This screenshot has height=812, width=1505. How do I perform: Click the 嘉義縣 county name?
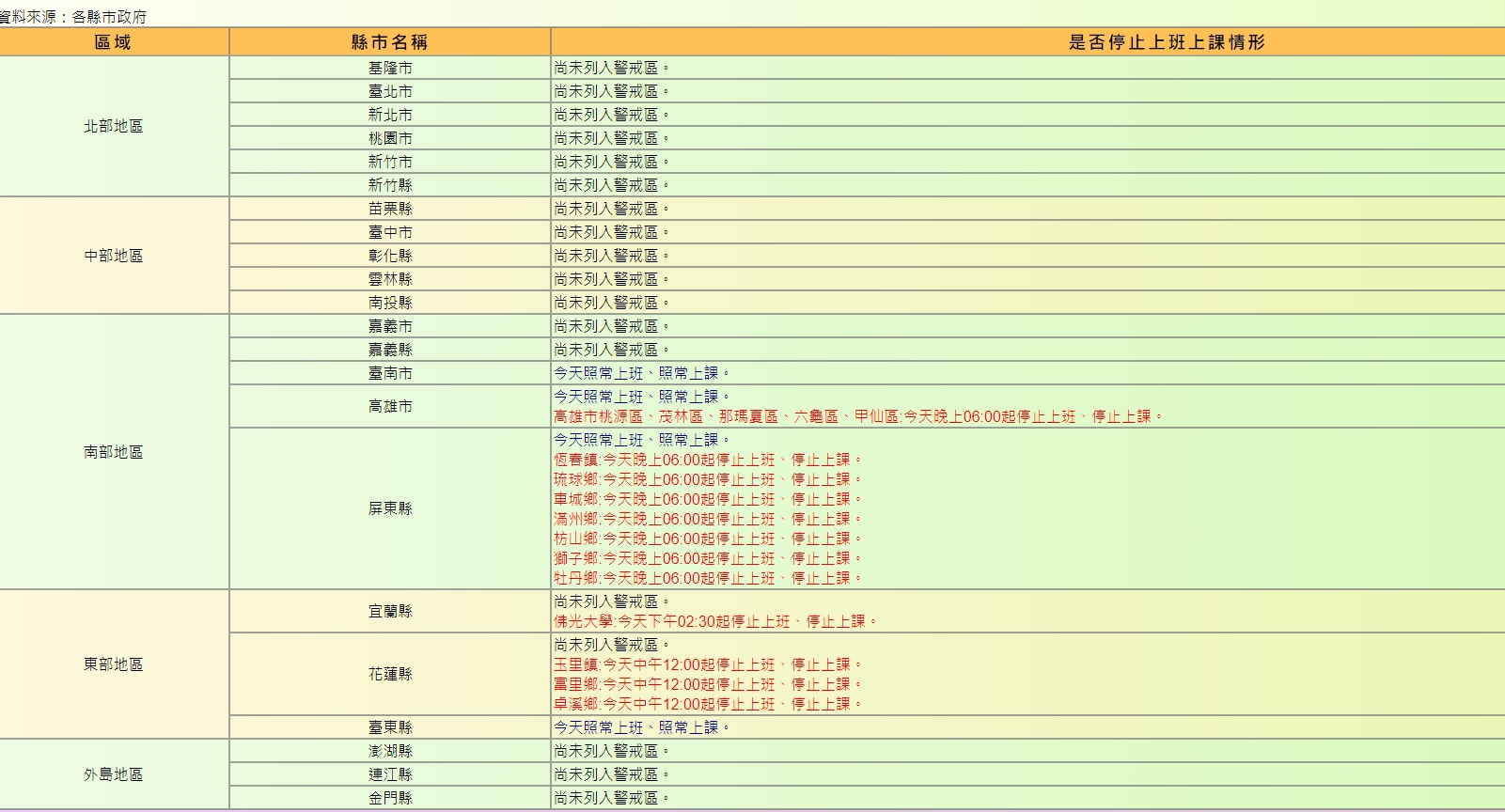(390, 350)
